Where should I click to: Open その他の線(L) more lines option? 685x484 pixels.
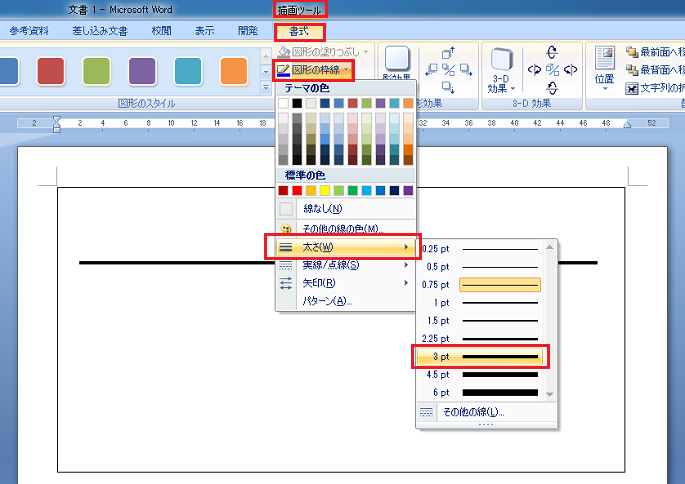[x=474, y=412]
